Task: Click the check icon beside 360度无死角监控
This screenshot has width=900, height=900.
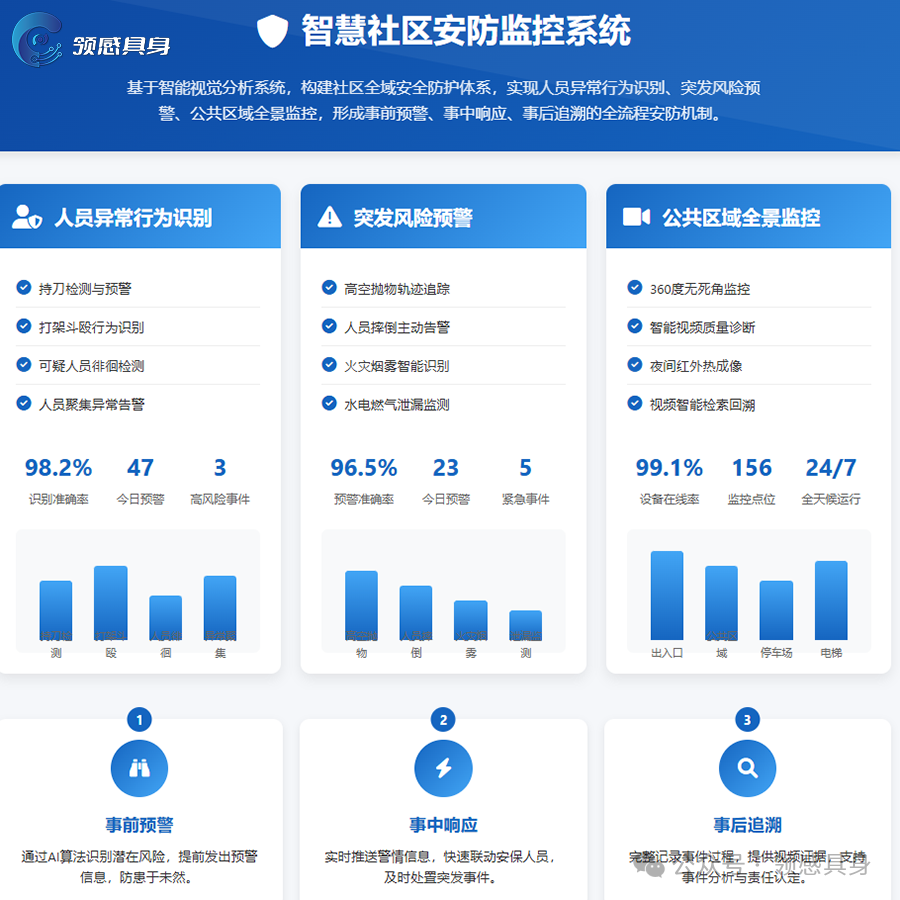Action: pos(634,287)
